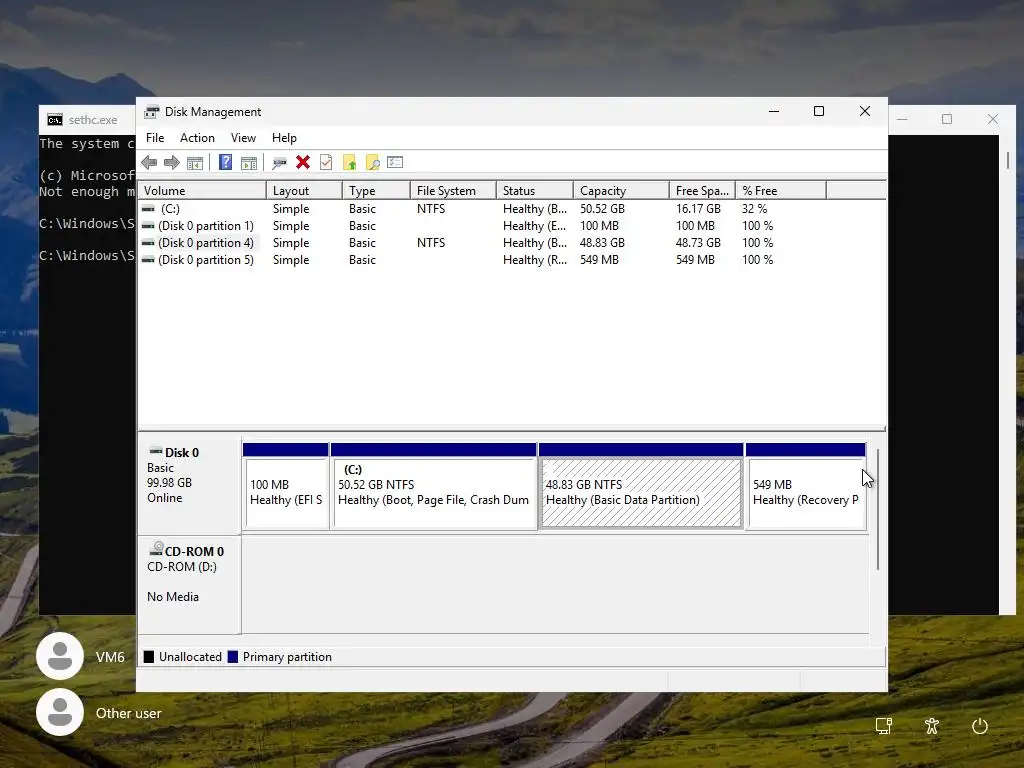
Task: Toggle the console tree pane icon
Action: [x=195, y=163]
